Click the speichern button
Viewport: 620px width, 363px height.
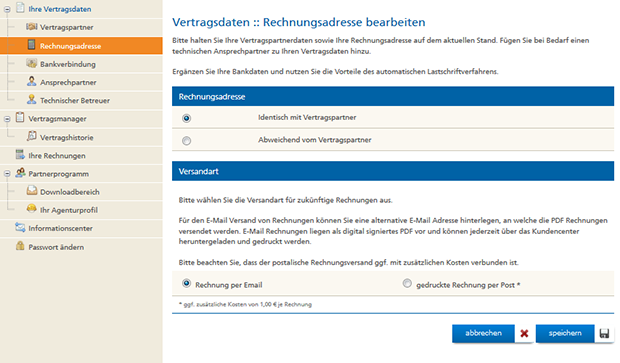(x=565, y=333)
